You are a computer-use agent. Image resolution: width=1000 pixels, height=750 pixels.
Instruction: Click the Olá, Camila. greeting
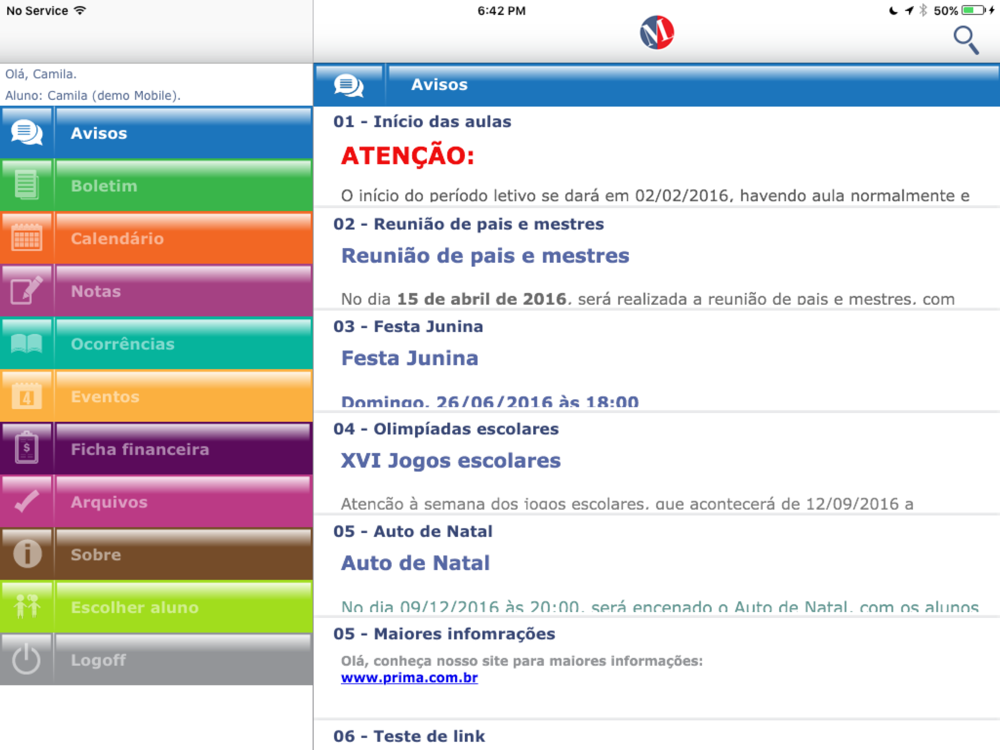point(41,74)
